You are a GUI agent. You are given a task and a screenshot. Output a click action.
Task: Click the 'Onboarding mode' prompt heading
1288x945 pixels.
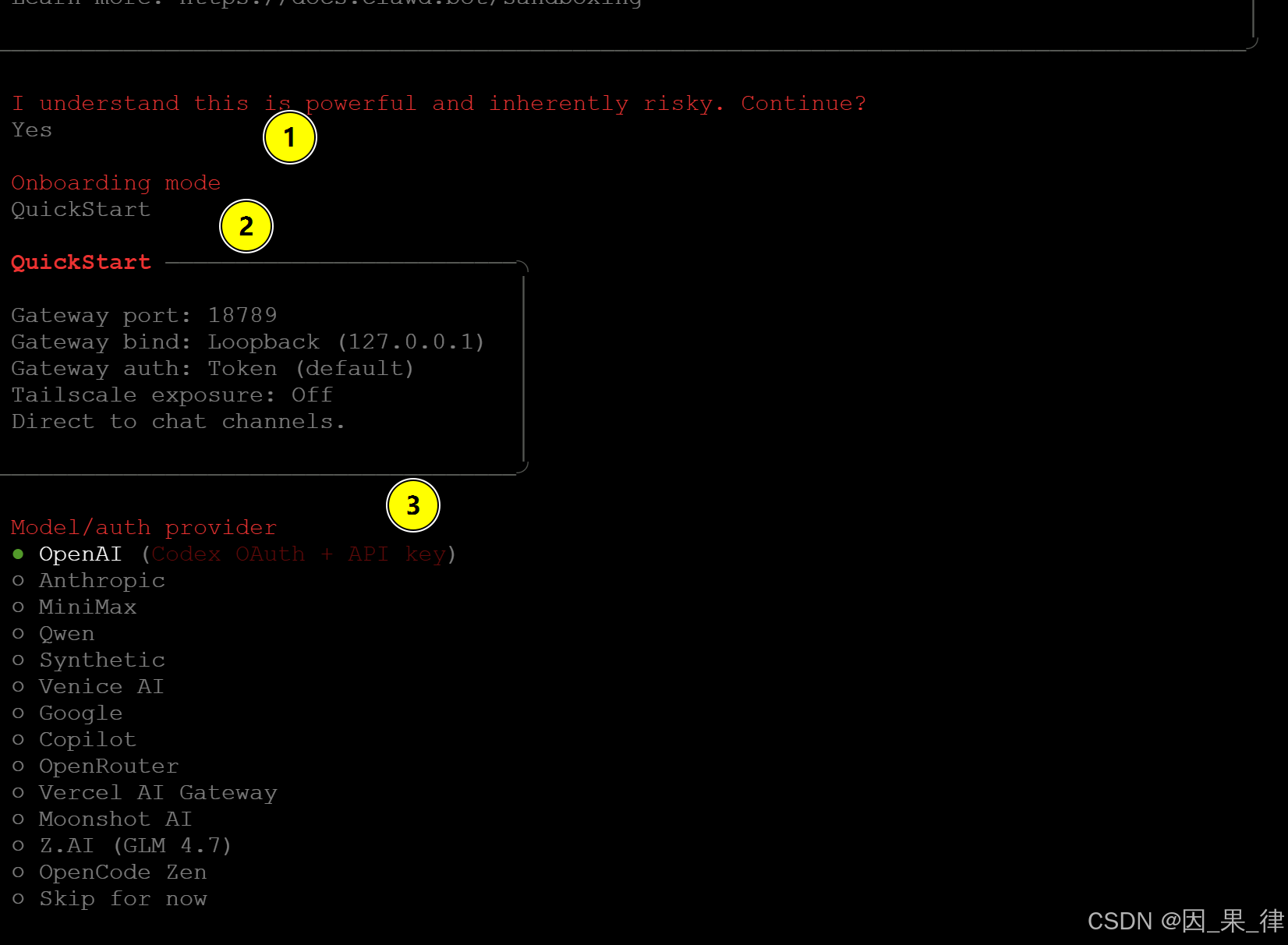116,183
